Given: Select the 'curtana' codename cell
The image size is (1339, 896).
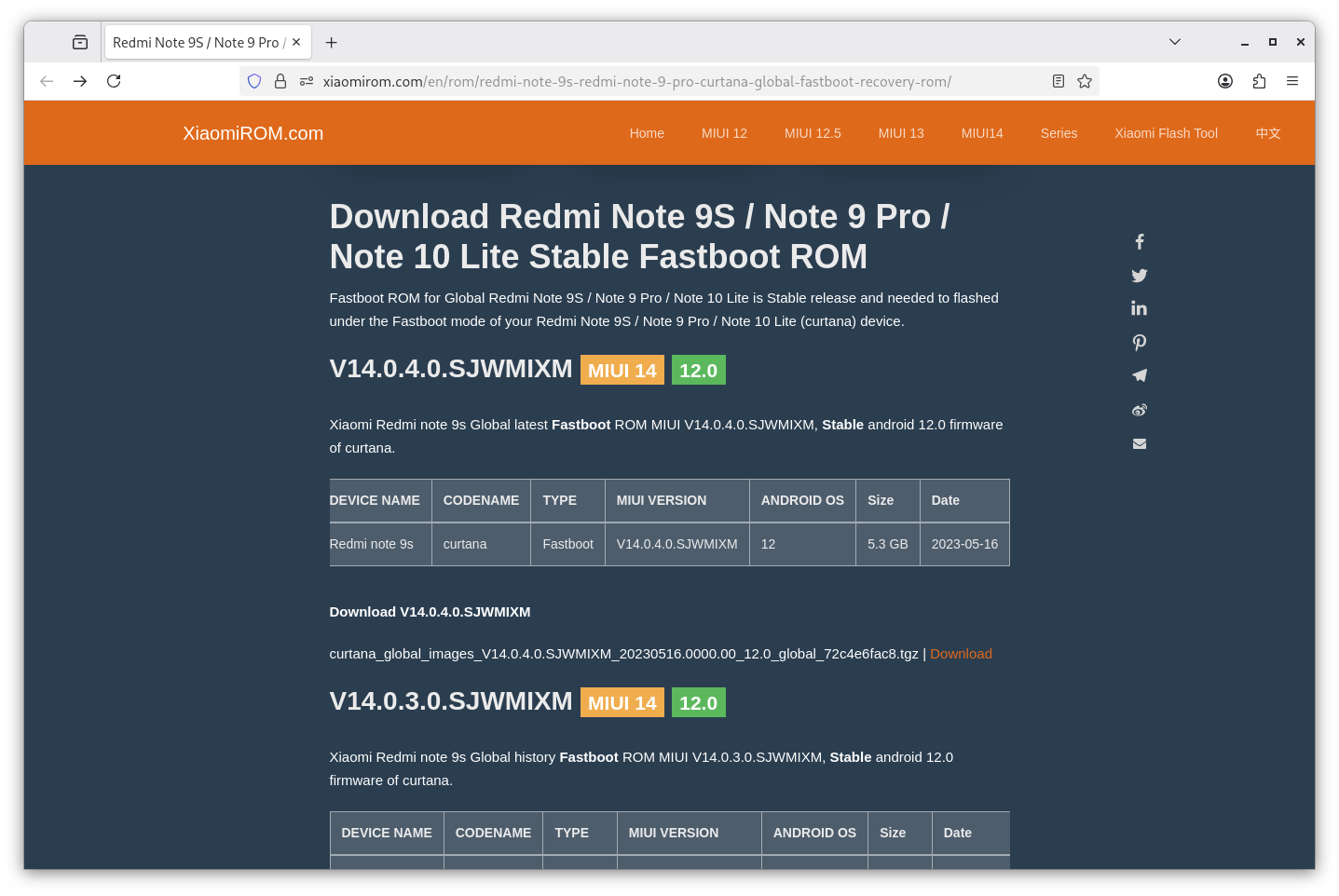Looking at the screenshot, I should pos(481,544).
